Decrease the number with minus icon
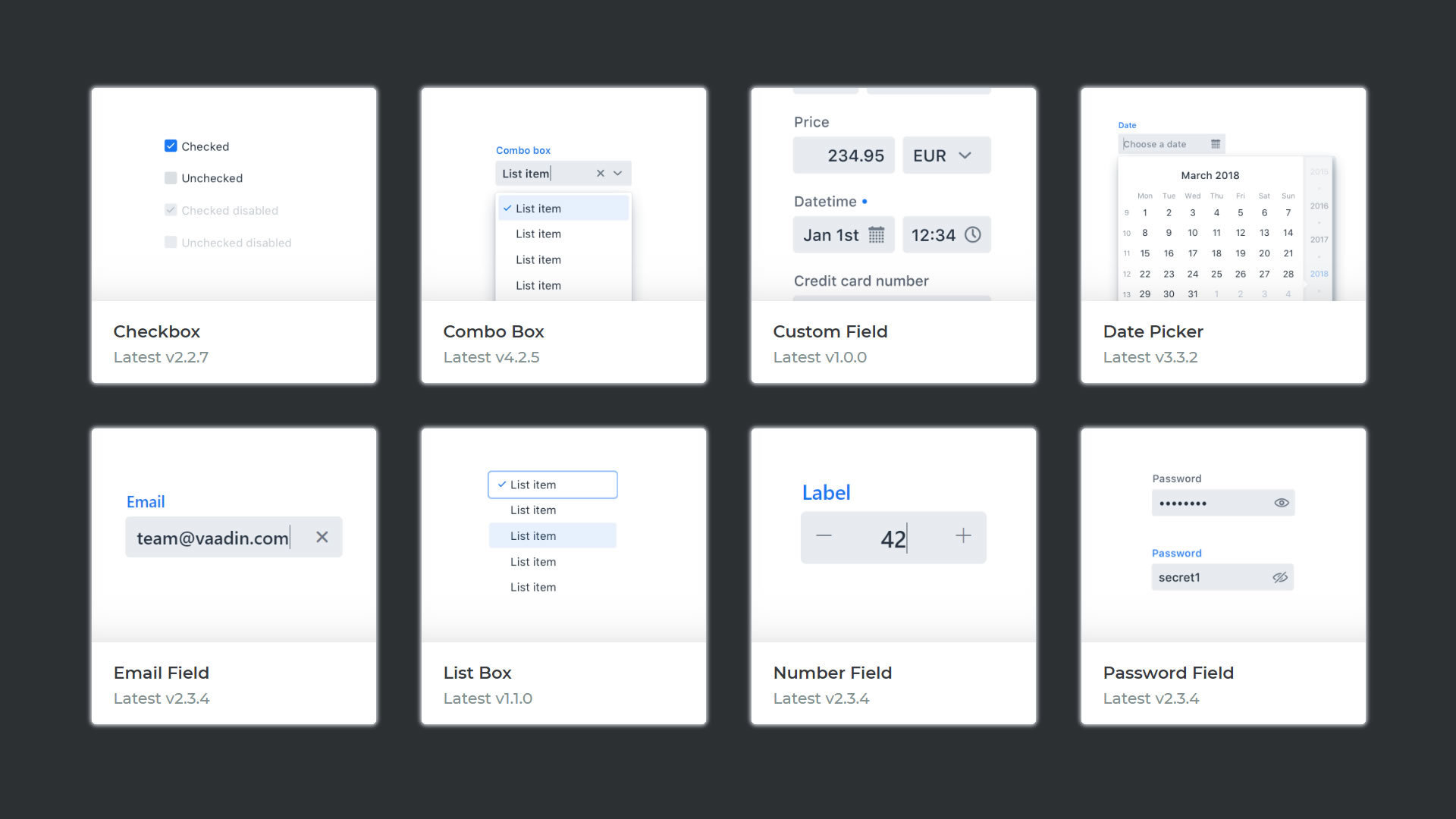The image size is (1456, 819). (824, 536)
